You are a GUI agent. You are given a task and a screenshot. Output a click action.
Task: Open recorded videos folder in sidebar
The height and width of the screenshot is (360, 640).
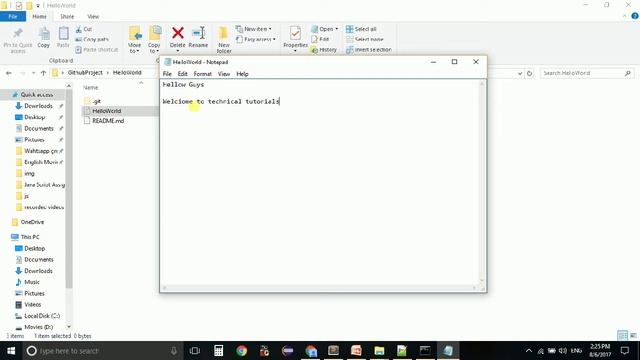44,207
